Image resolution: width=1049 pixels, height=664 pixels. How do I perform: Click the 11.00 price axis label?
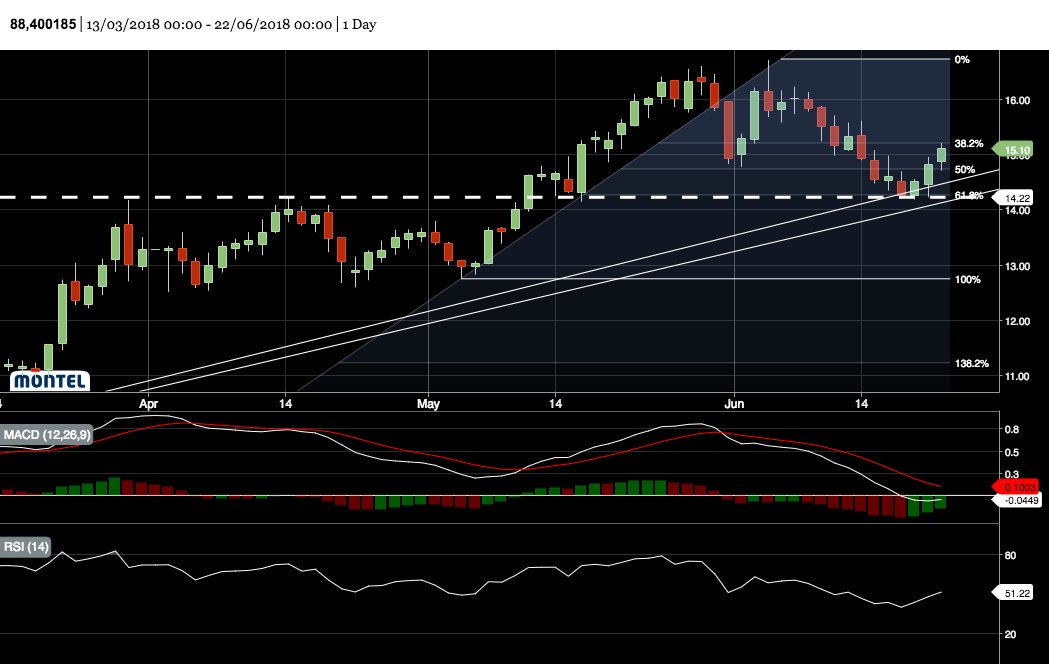tap(1017, 376)
